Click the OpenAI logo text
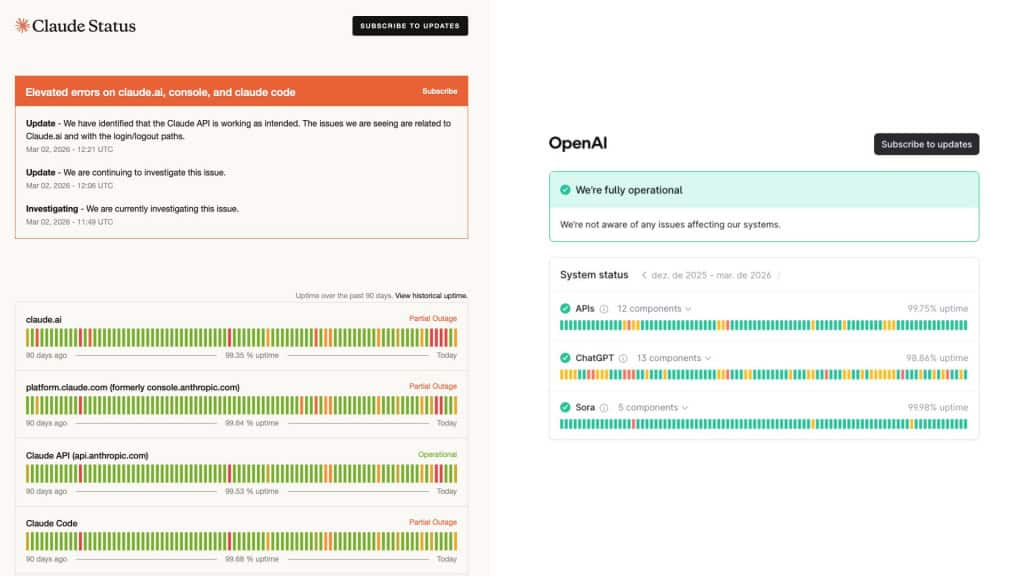This screenshot has height=576, width=1024. pyautogui.click(x=578, y=143)
